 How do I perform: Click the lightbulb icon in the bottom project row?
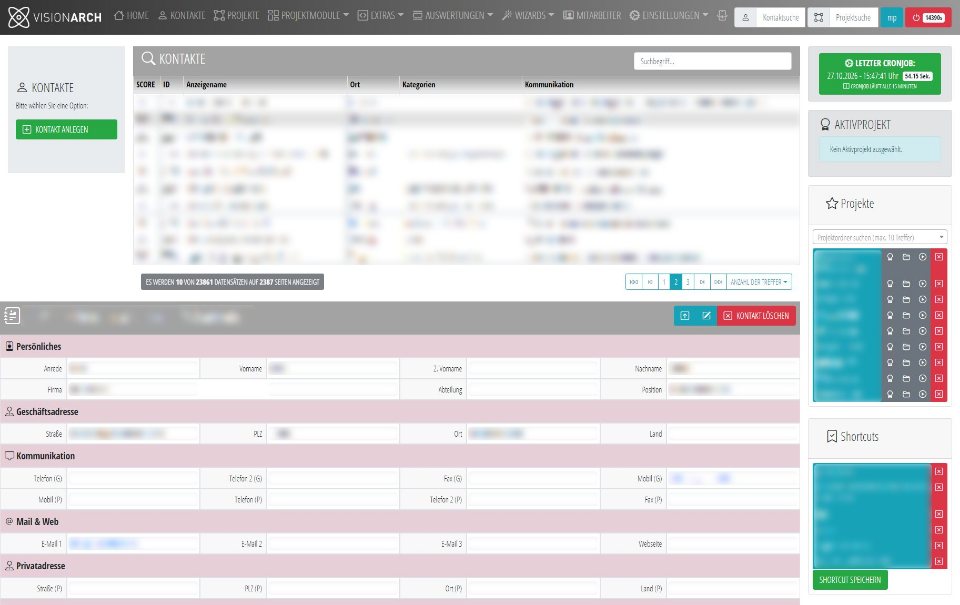pyautogui.click(x=890, y=394)
